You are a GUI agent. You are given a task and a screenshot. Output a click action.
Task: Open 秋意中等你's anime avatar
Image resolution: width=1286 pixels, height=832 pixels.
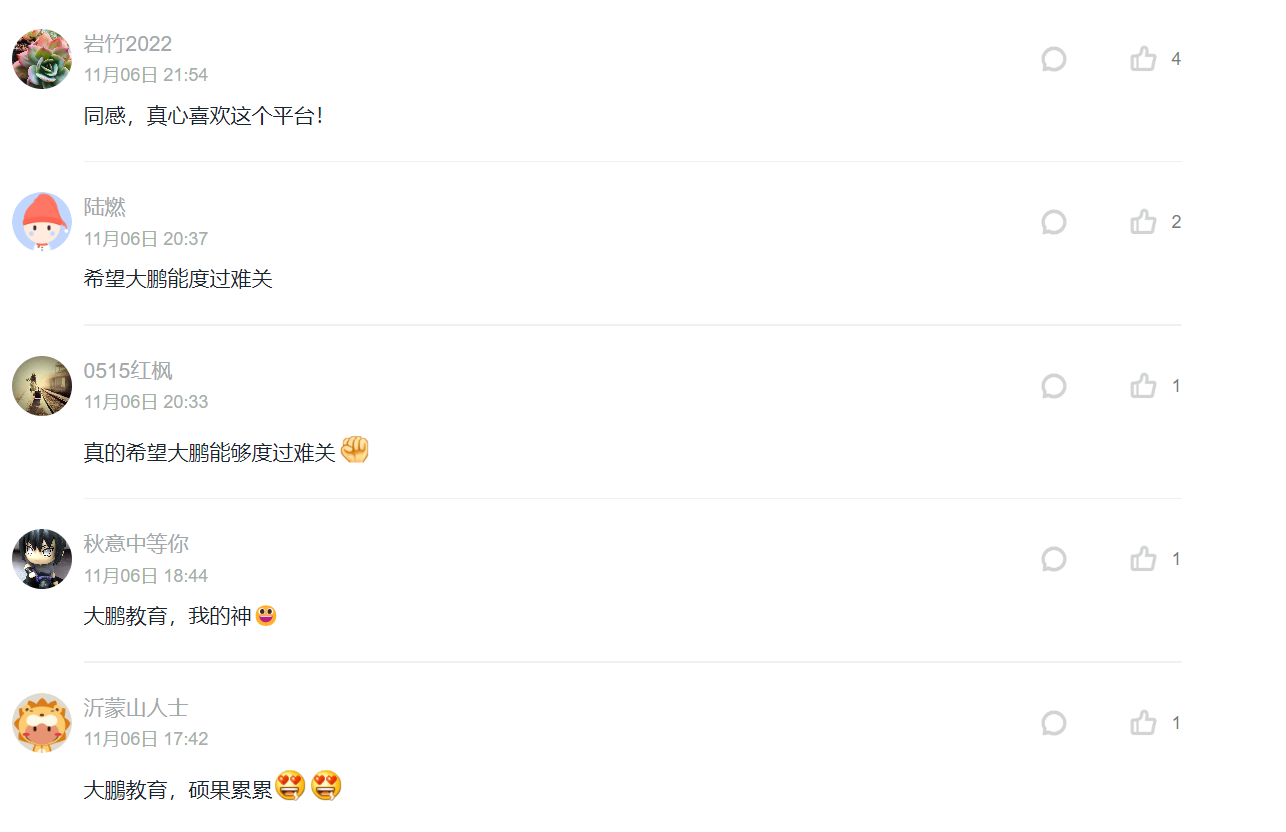click(x=42, y=559)
